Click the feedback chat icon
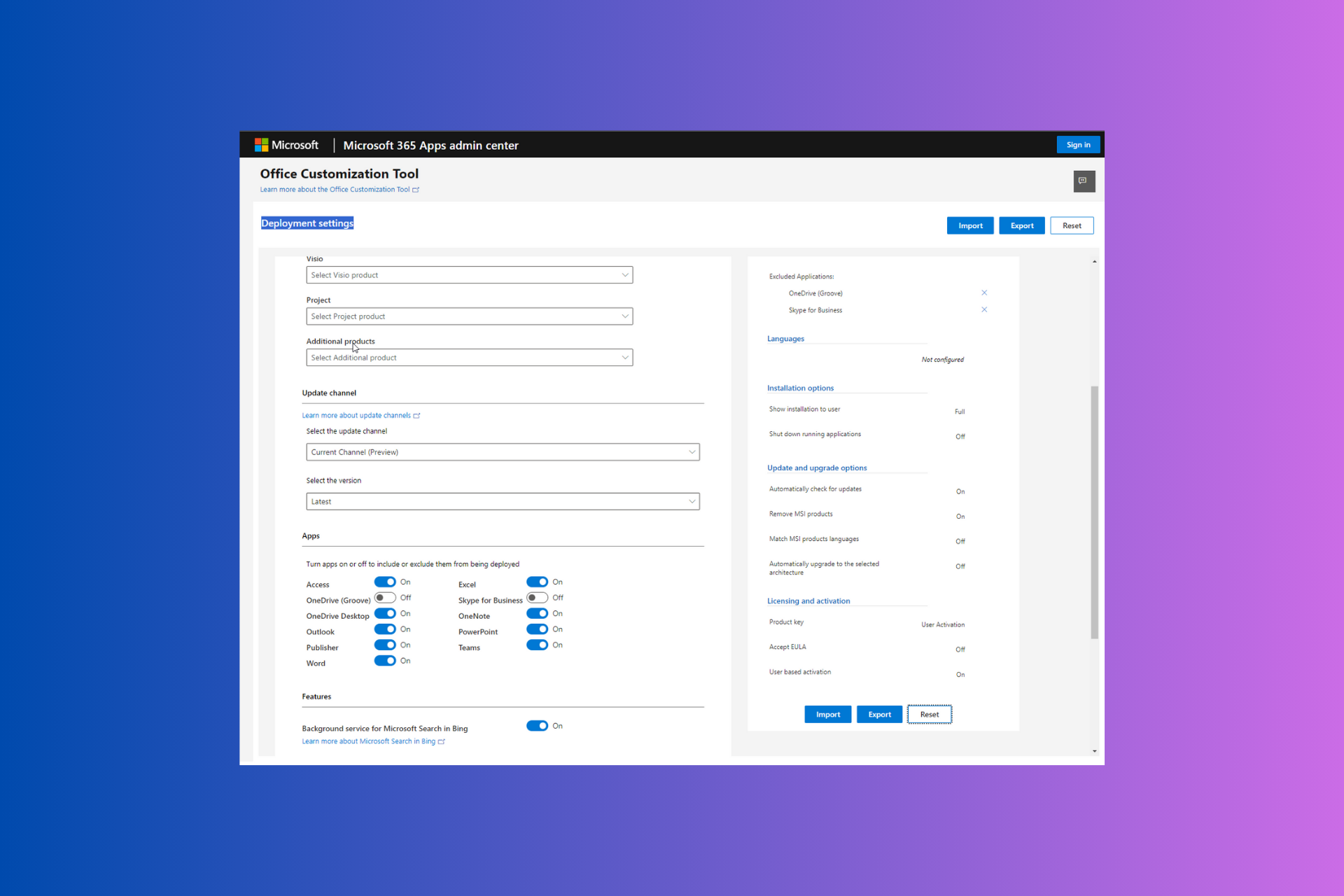This screenshot has width=1344, height=896. 1084,181
